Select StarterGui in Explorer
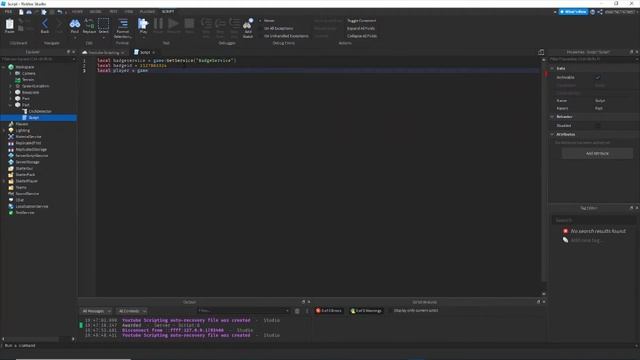 [20, 168]
